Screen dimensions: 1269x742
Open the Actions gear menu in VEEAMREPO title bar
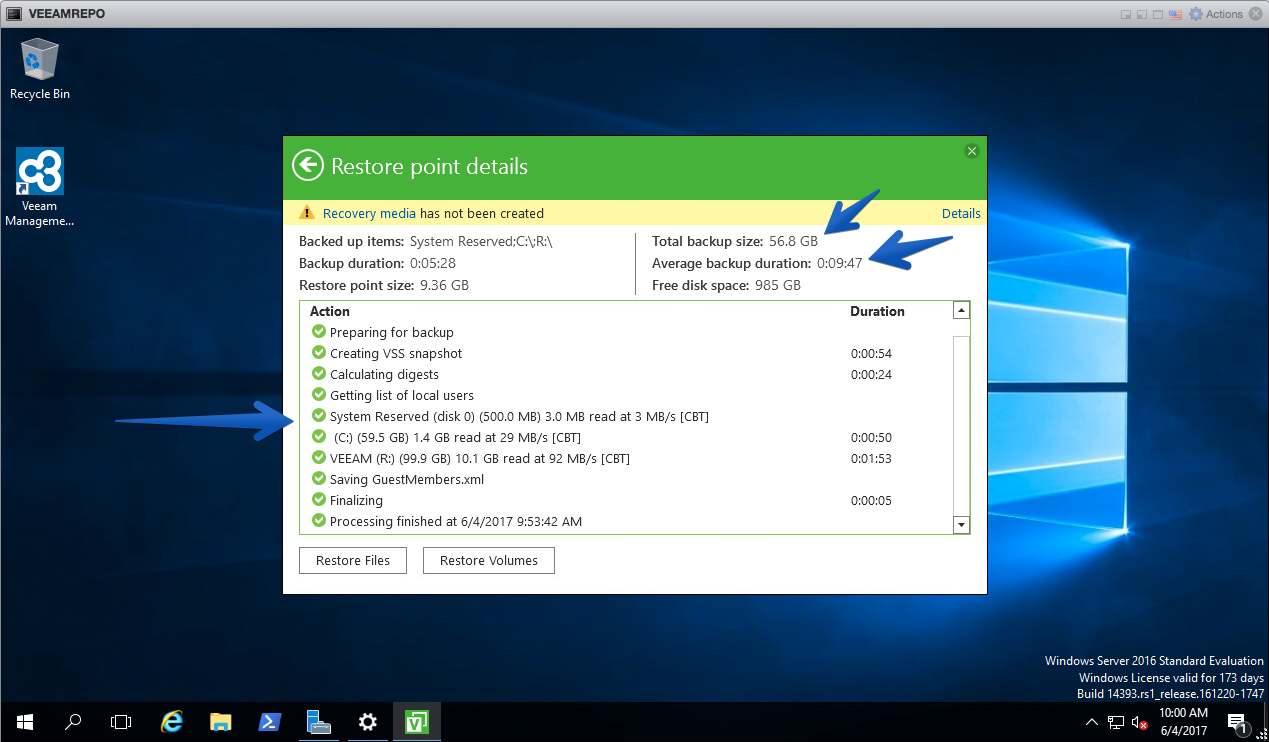[x=1215, y=14]
